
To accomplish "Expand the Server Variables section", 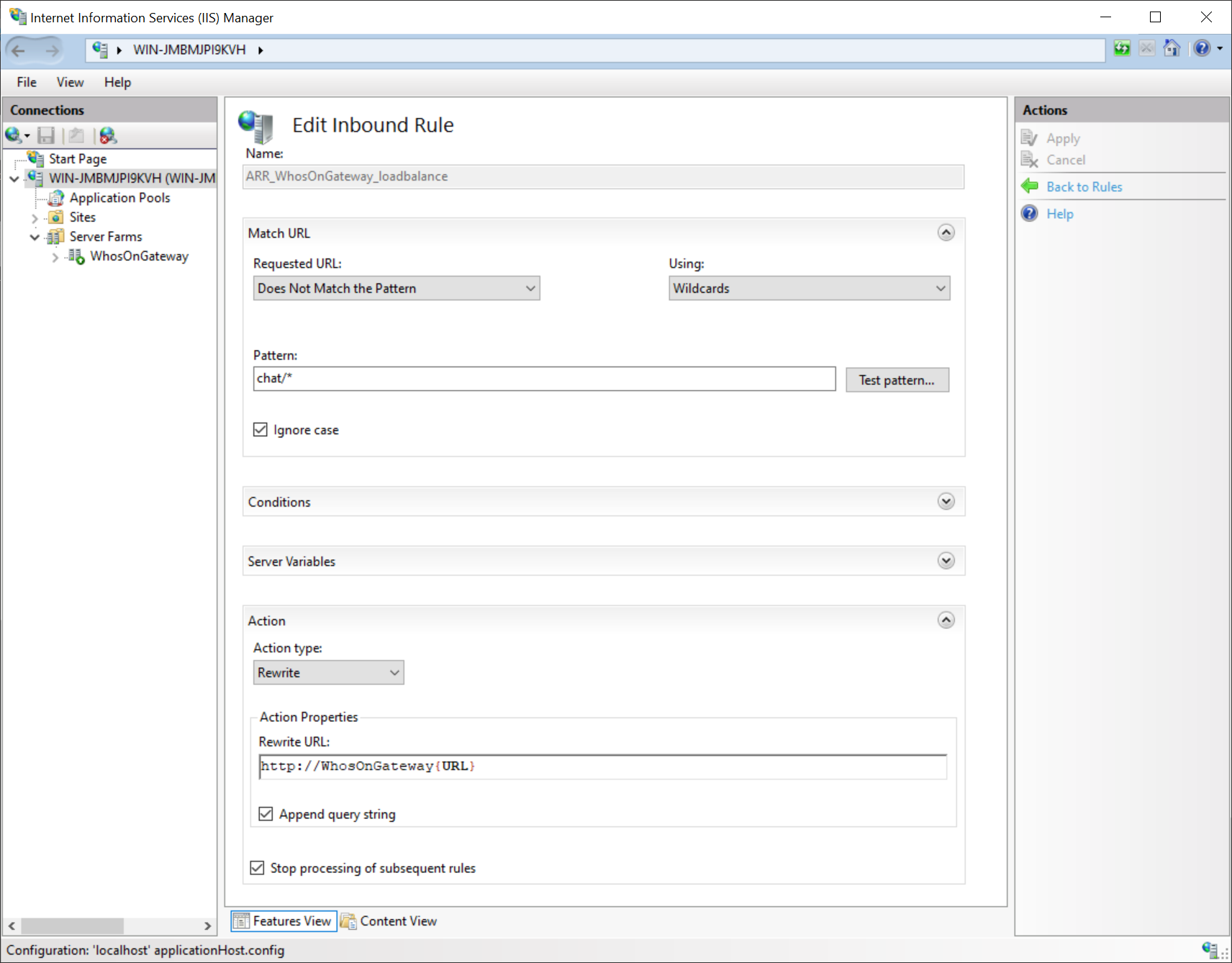I will tap(946, 561).
